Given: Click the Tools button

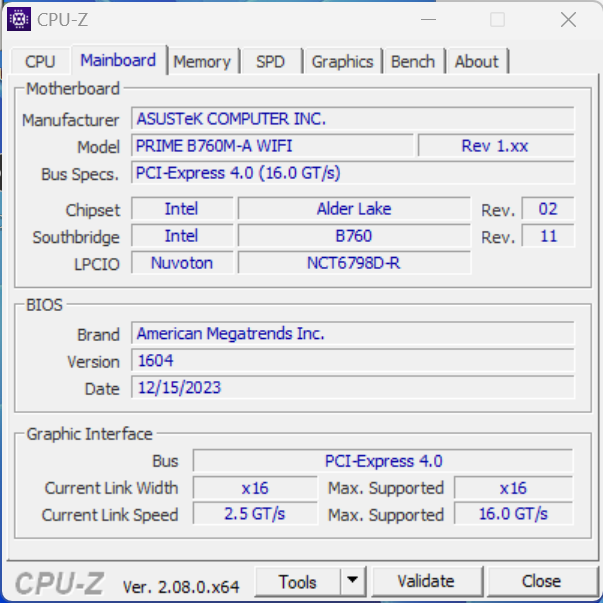Looking at the screenshot, I should click(298, 582).
